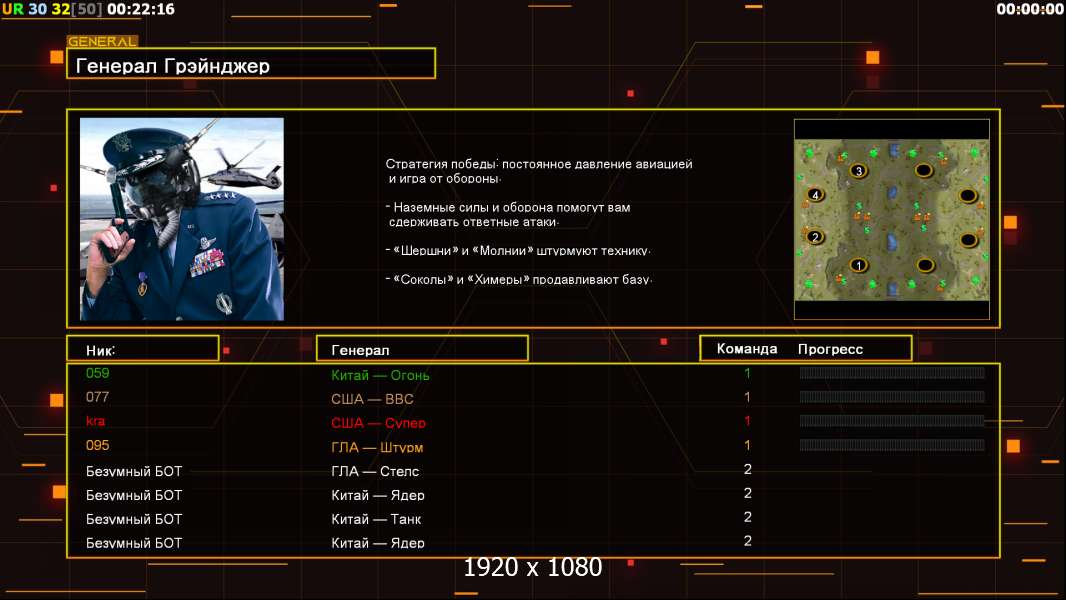Click start position 1 on the minimap

[859, 265]
